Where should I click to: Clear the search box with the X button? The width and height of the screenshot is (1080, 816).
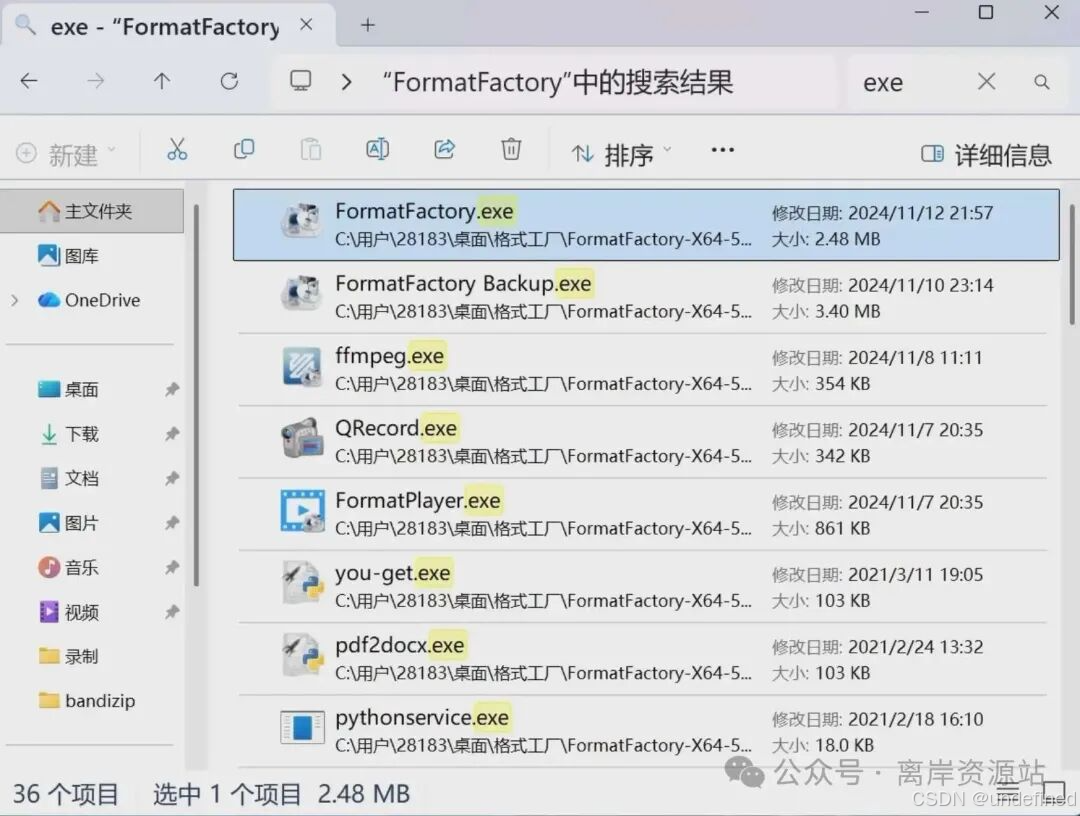coord(986,82)
